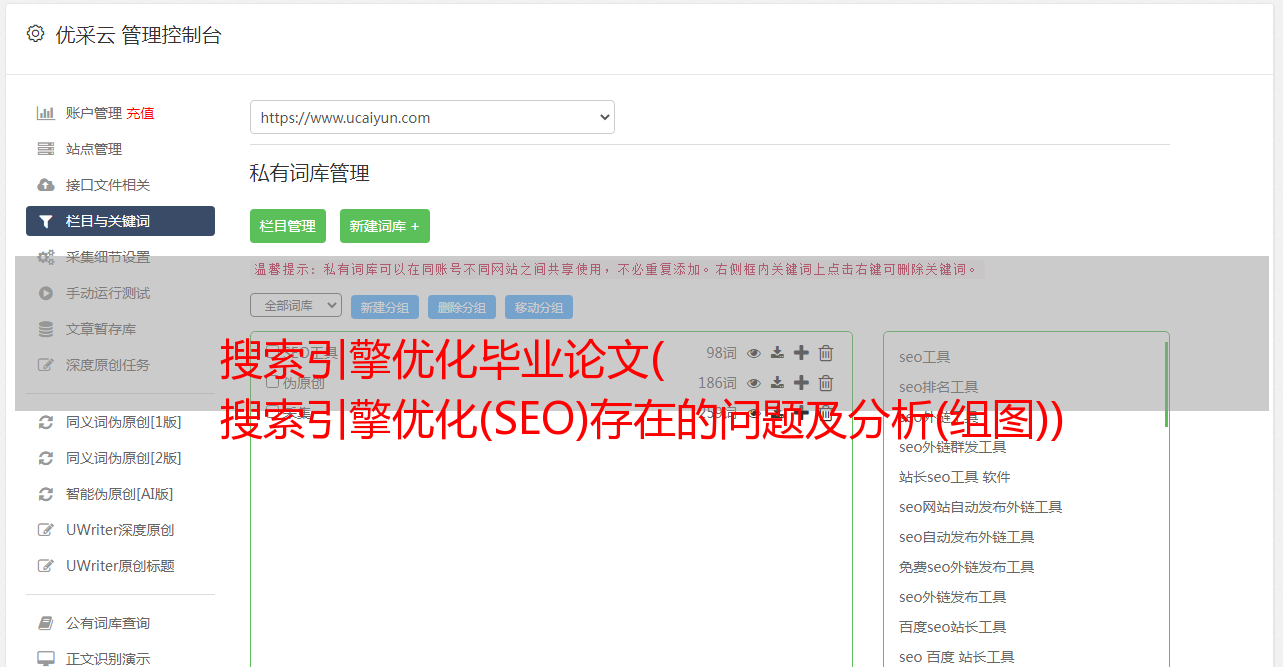1283x667 pixels.
Task: Click the 移动分组 button
Action: [539, 307]
